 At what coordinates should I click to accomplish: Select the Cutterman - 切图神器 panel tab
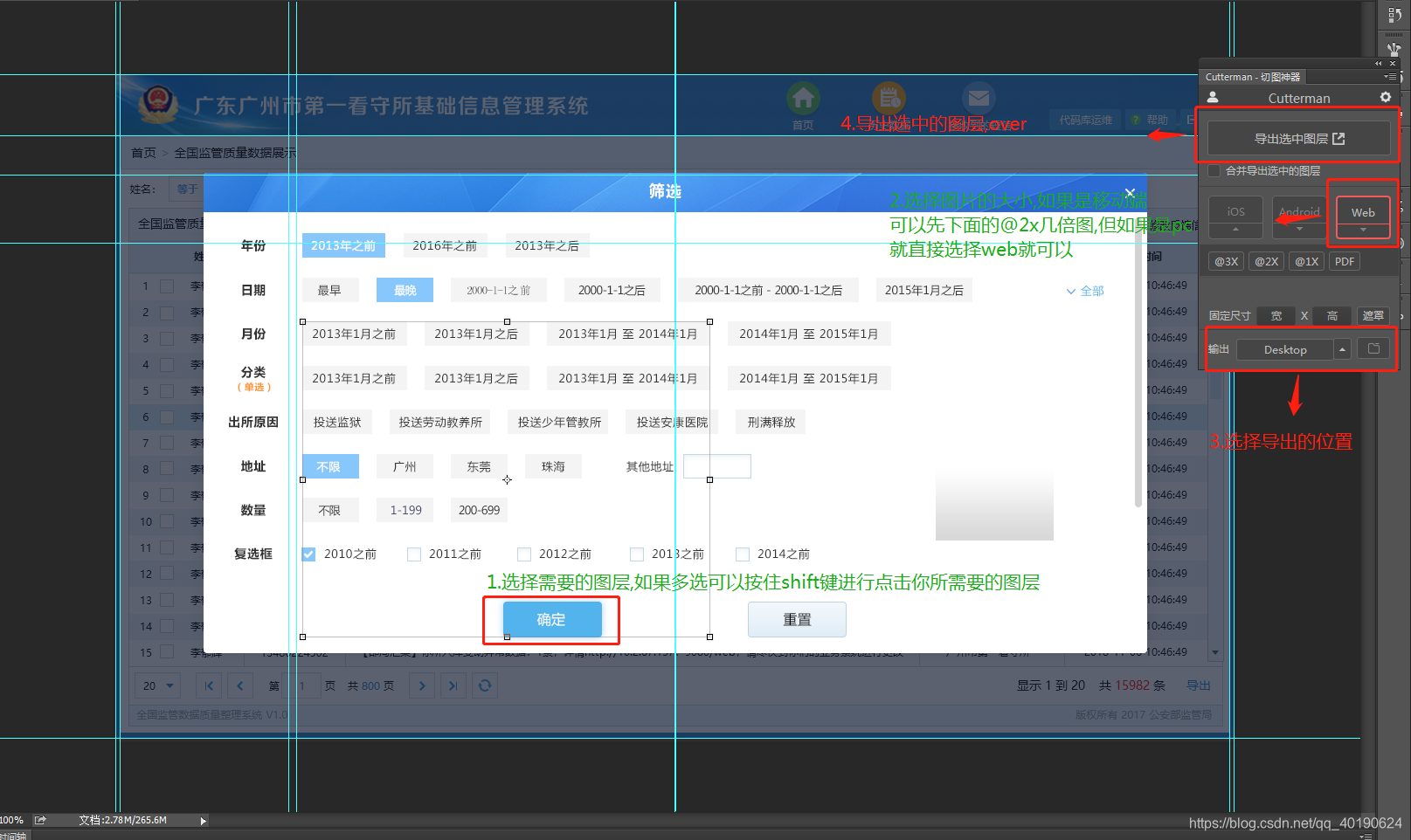pos(1253,77)
